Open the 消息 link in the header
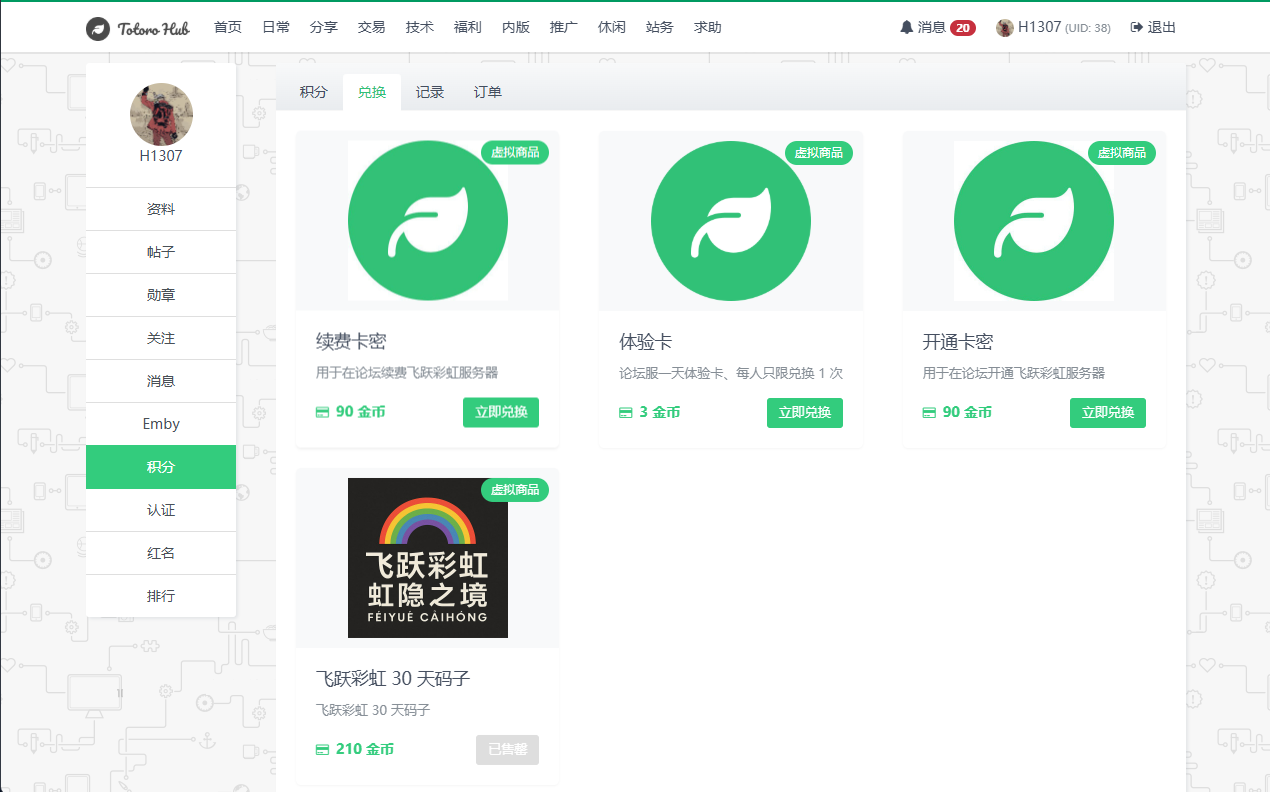 click(932, 28)
